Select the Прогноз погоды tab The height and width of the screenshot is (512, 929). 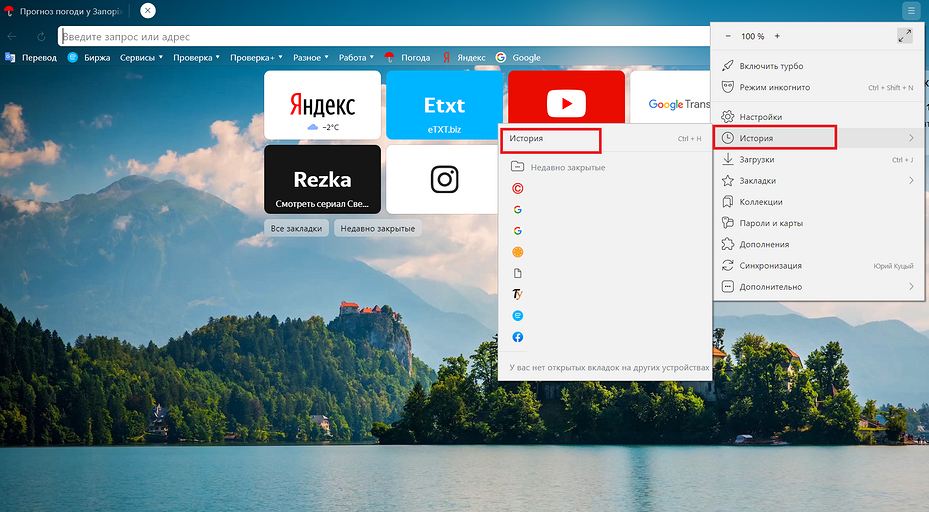(65, 11)
